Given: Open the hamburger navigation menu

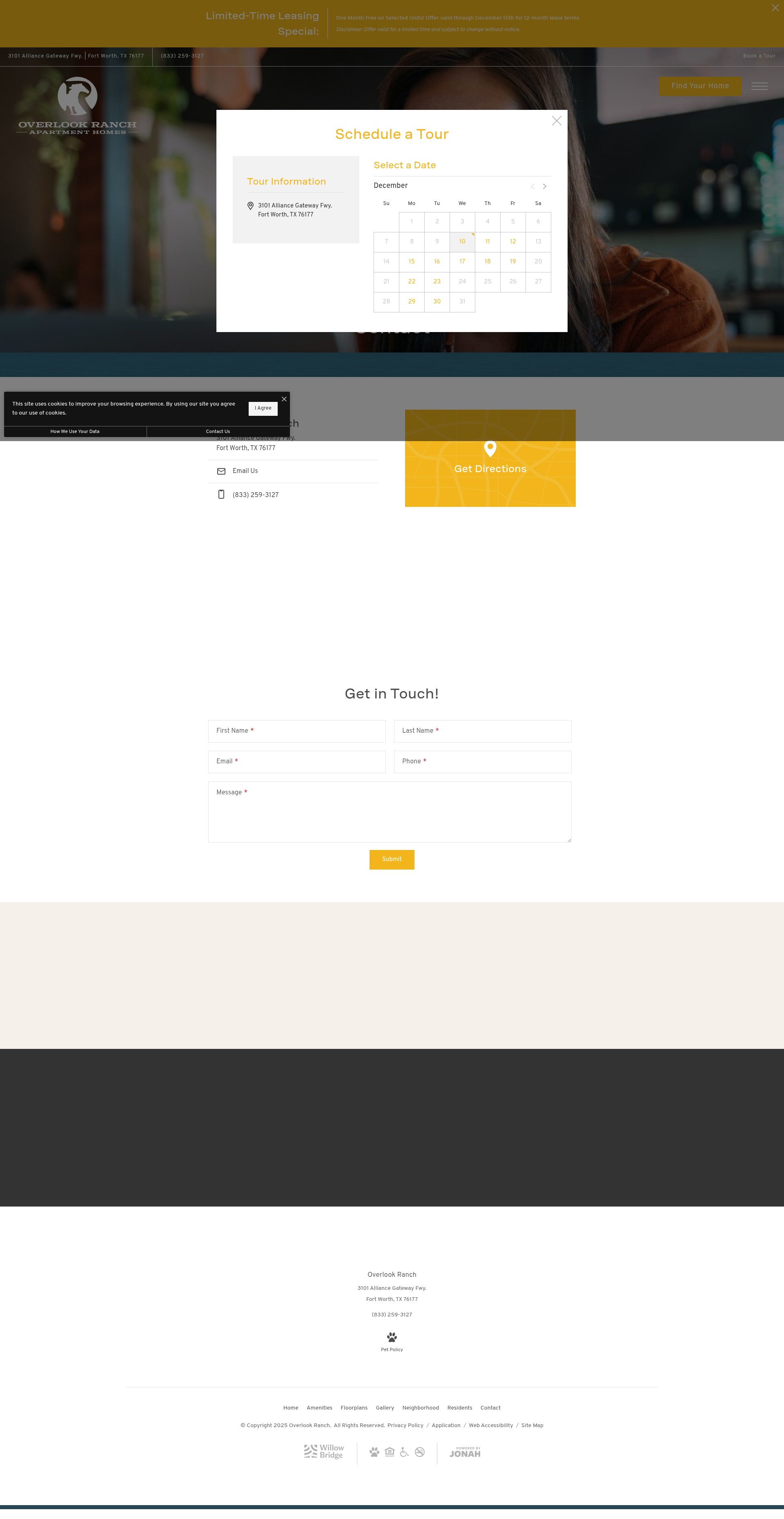Looking at the screenshot, I should tap(759, 86).
